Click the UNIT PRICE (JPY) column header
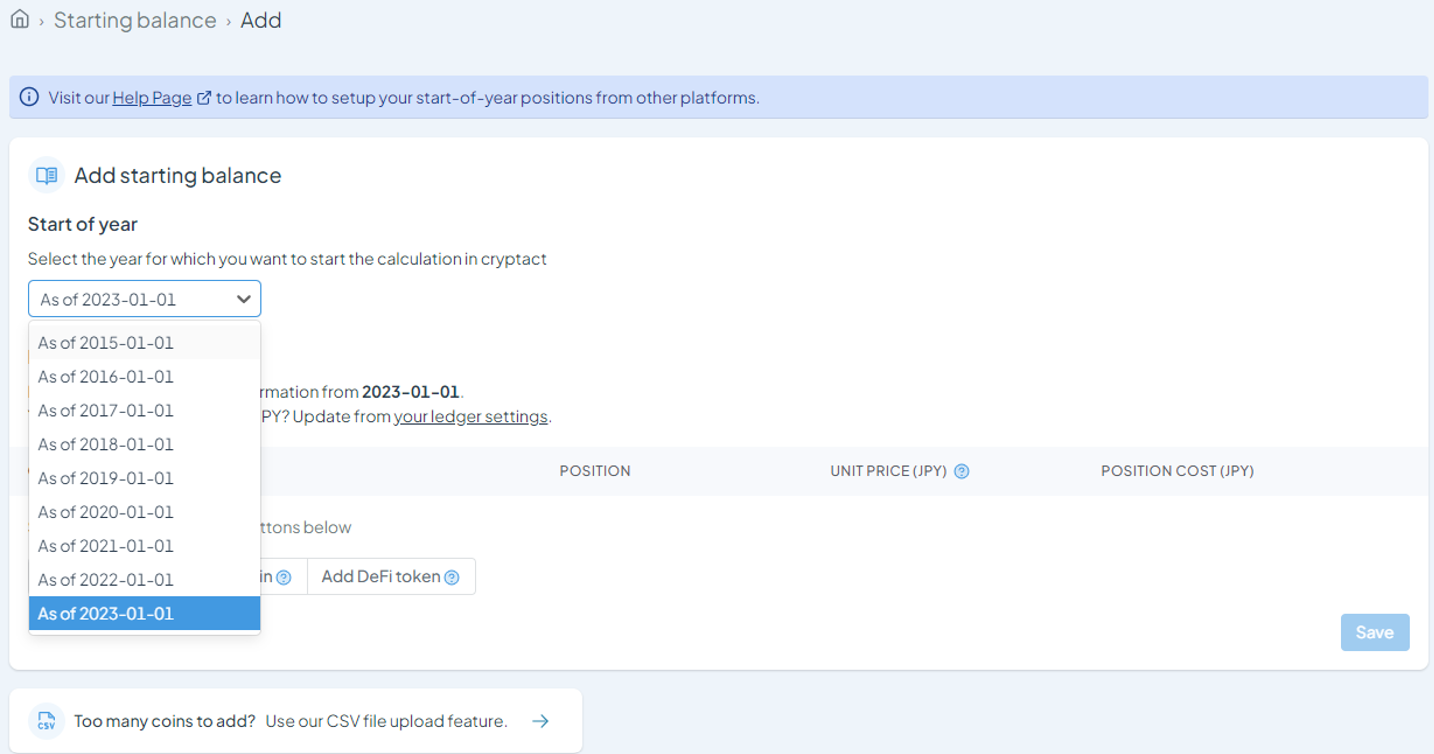 click(888, 471)
